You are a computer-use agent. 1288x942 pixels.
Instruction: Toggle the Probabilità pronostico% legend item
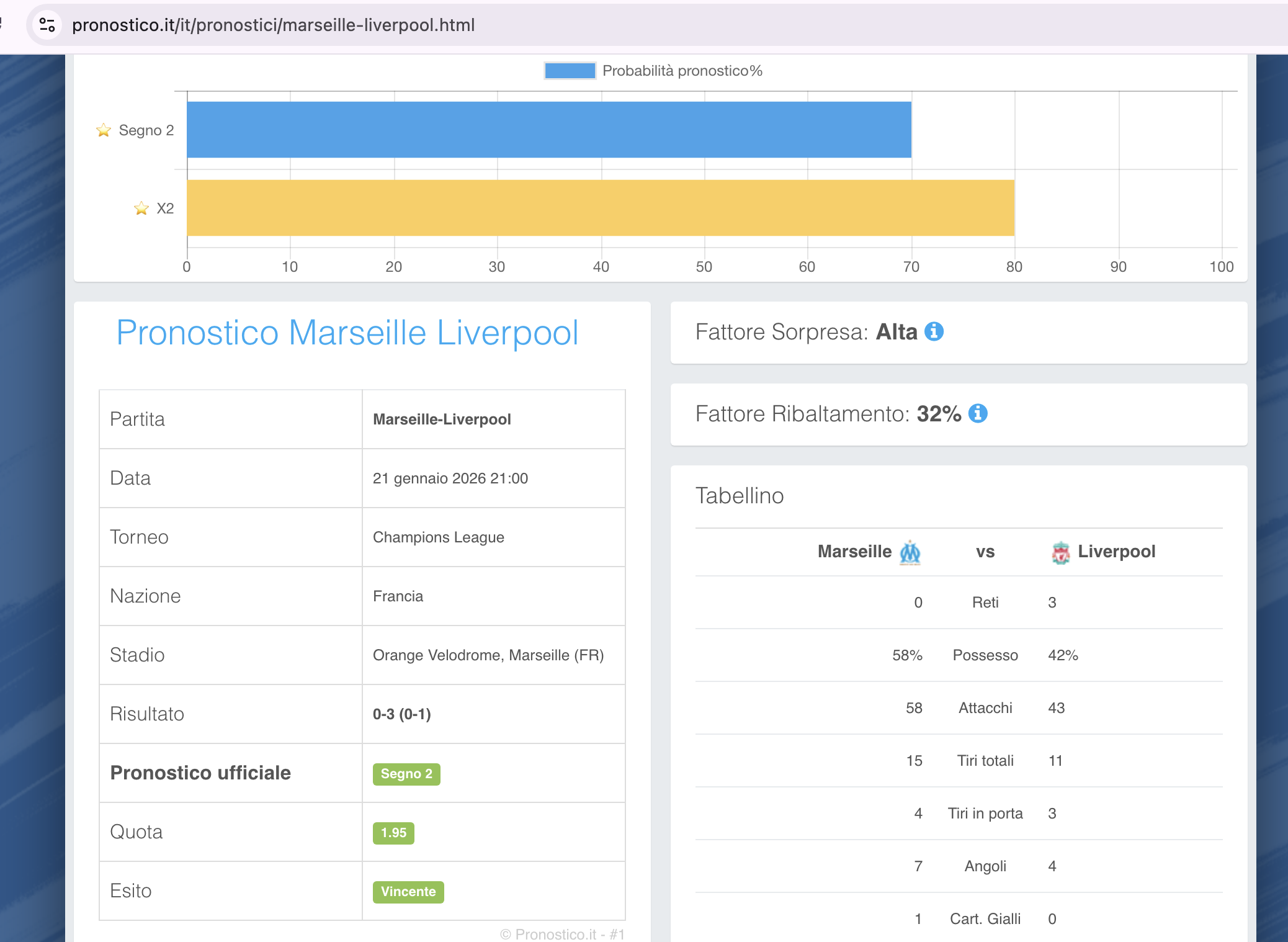click(x=682, y=71)
